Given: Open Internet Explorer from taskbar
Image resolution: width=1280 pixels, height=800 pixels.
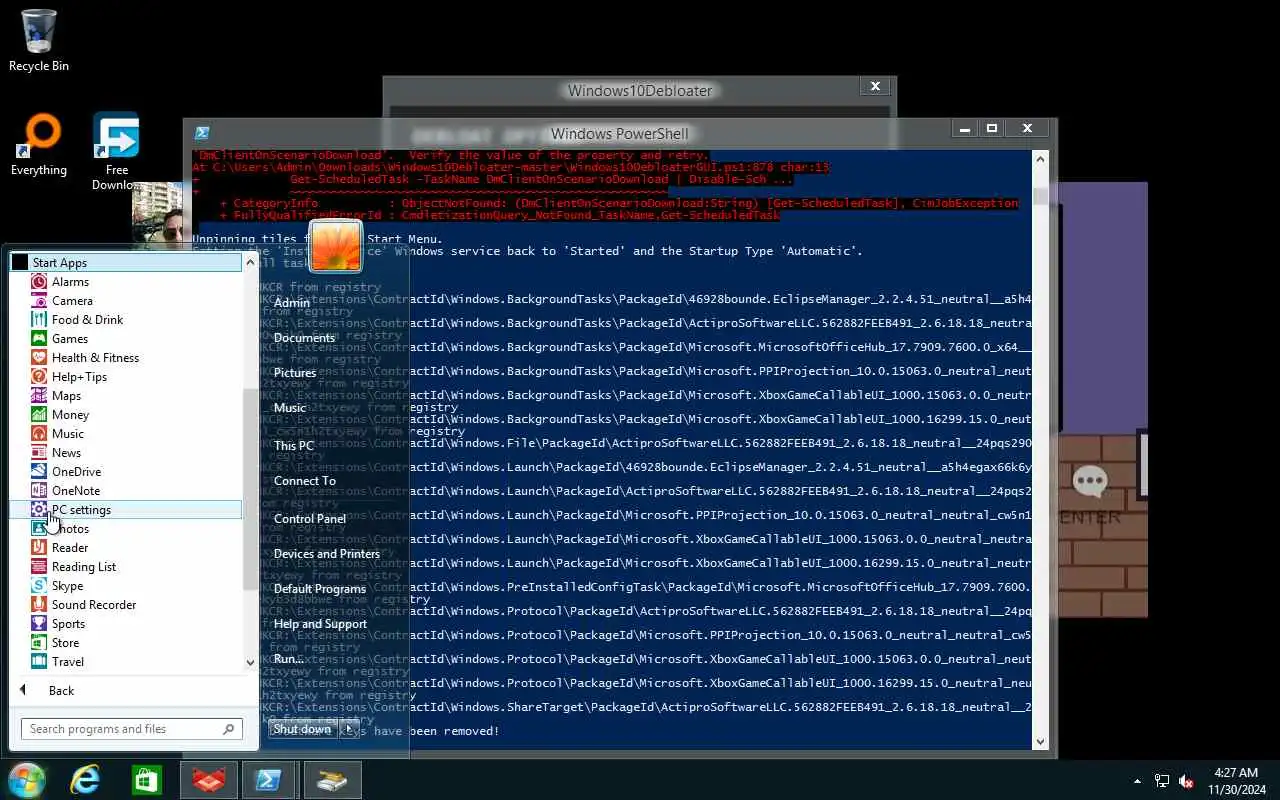Looking at the screenshot, I should coord(85,780).
